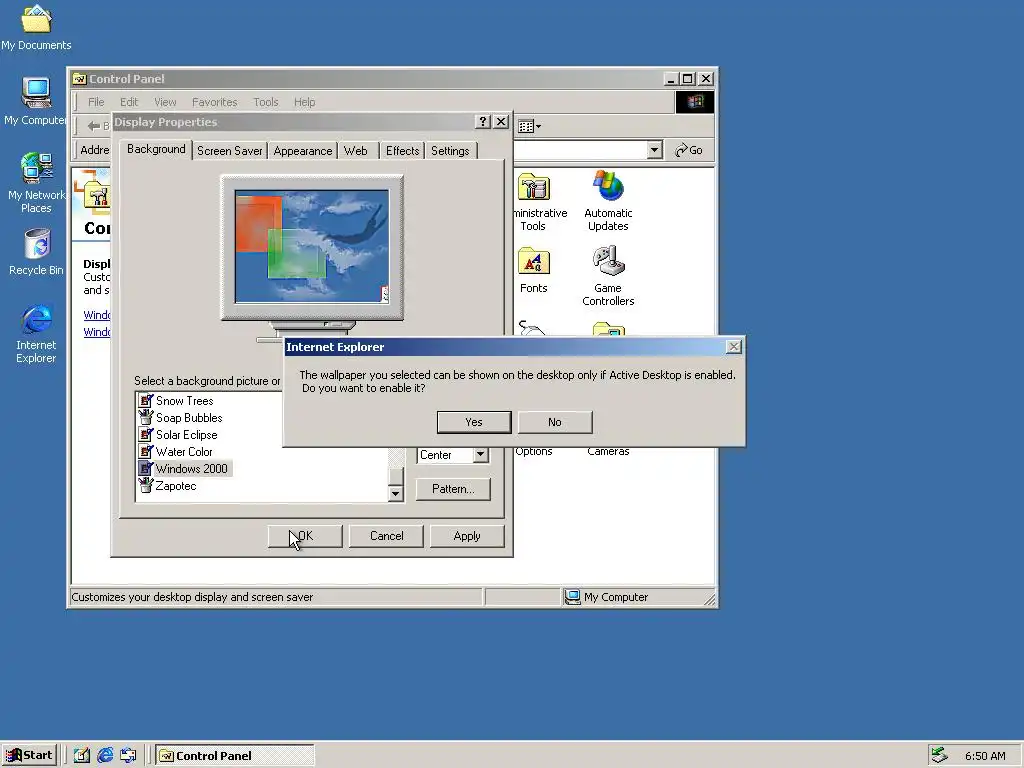This screenshot has height=768, width=1024.
Task: Close the Internet Explorer dialog
Action: coord(733,347)
